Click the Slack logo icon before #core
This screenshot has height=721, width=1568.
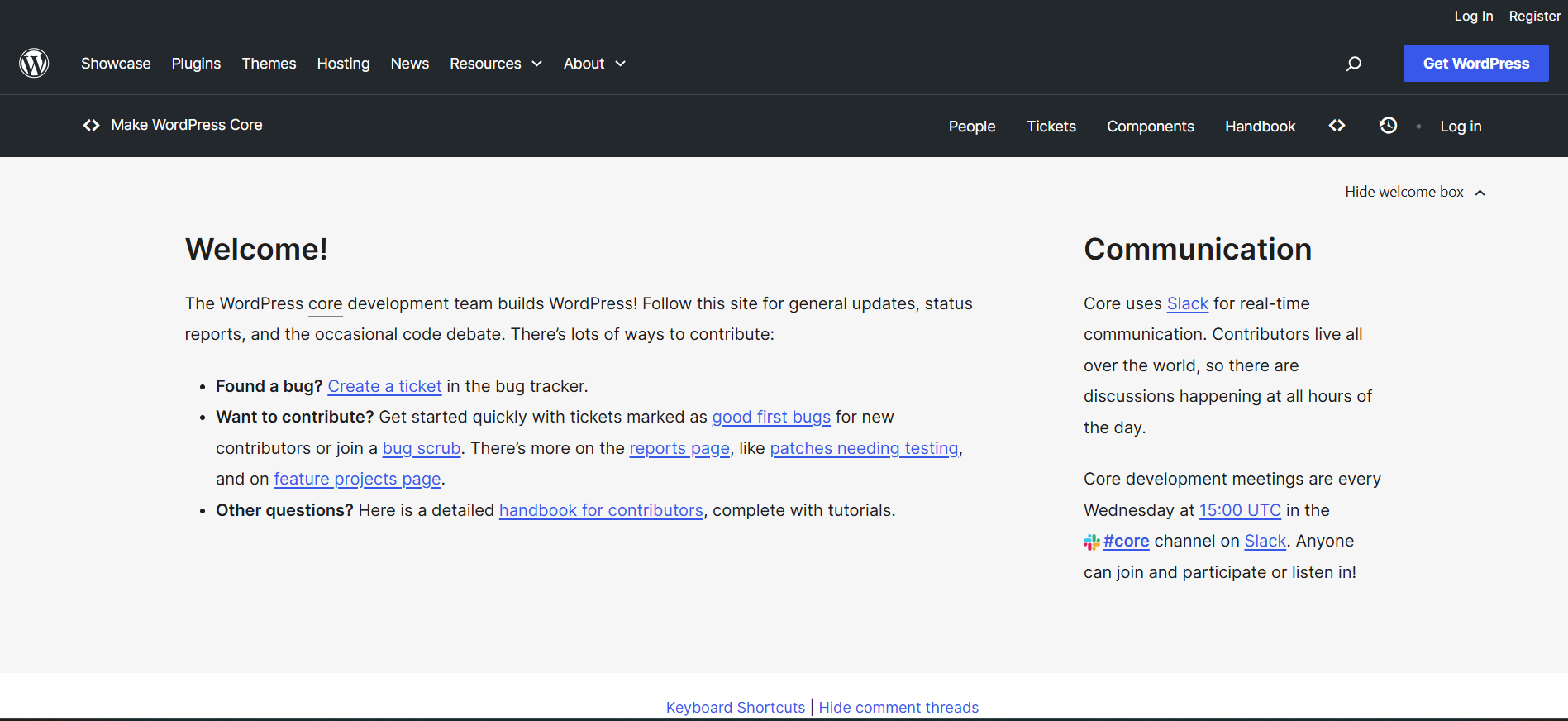point(1092,542)
